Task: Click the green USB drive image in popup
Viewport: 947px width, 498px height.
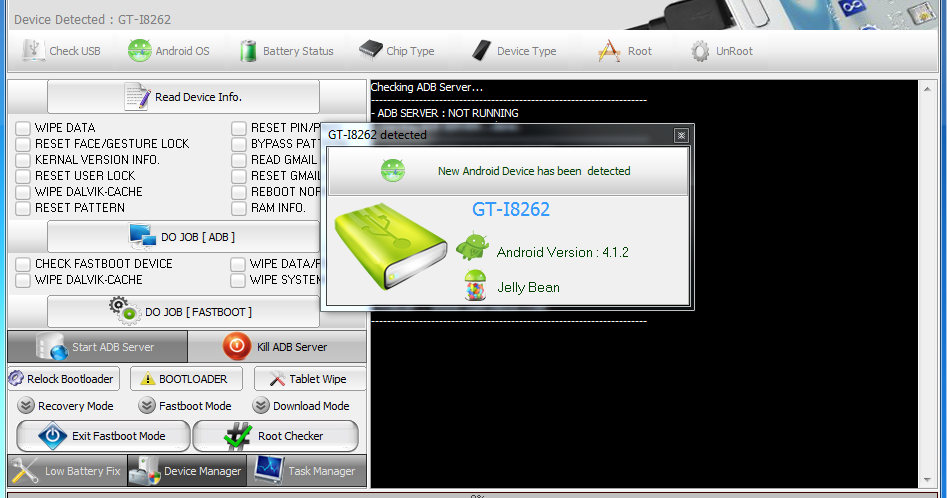Action: tap(390, 246)
